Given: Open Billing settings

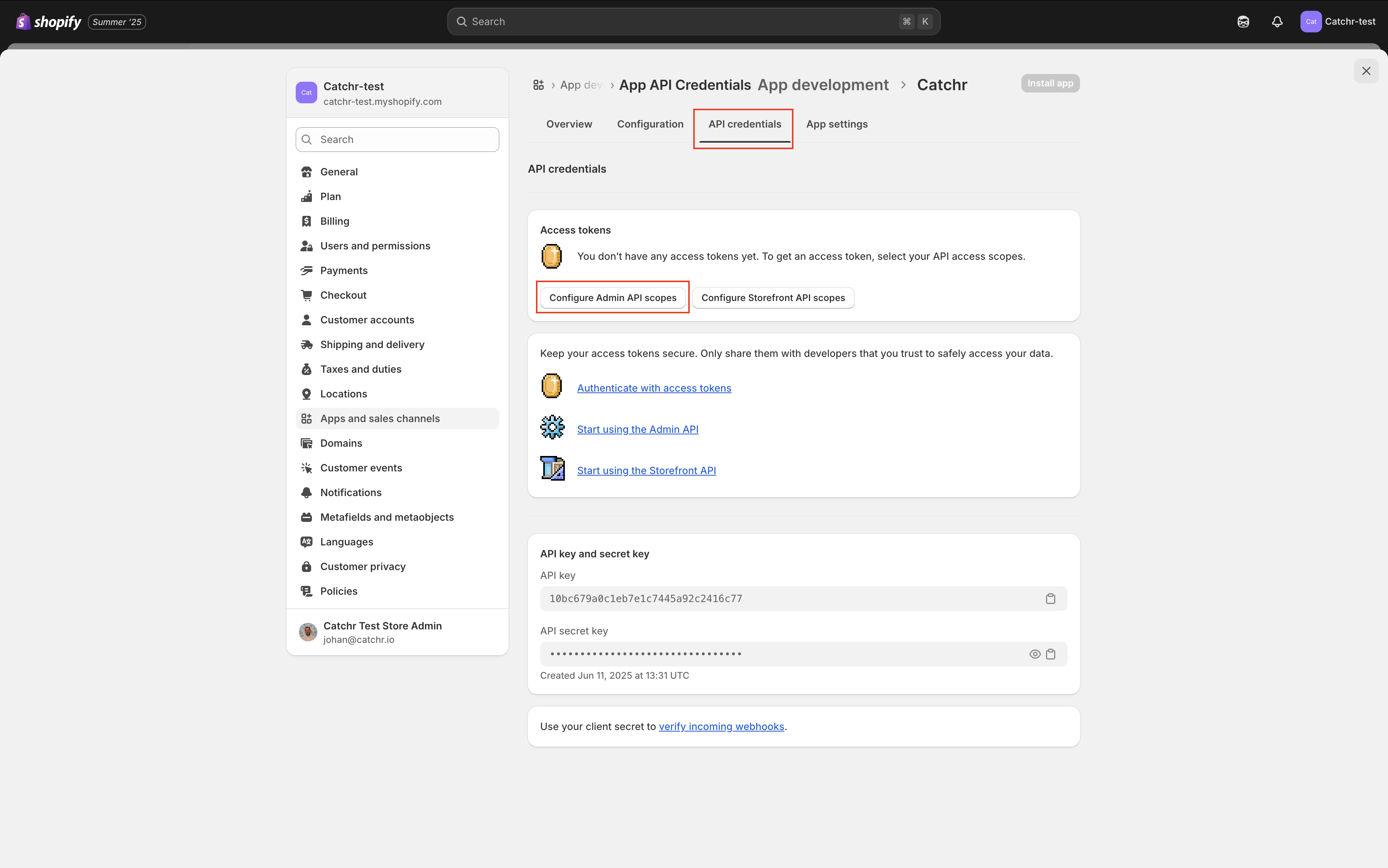Looking at the screenshot, I should tap(398, 221).
